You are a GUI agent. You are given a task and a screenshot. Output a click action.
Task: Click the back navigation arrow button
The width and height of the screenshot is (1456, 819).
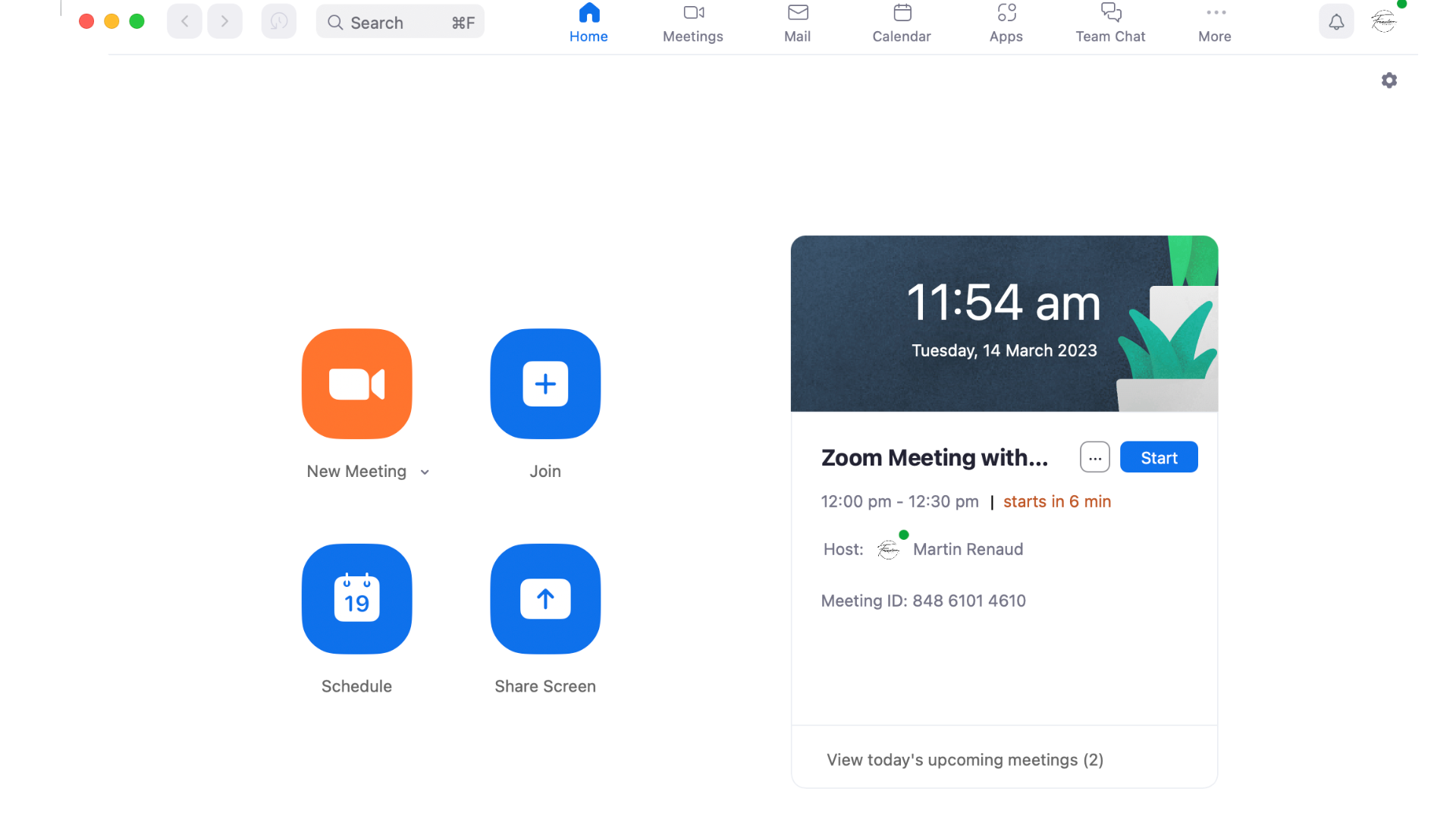click(x=184, y=22)
